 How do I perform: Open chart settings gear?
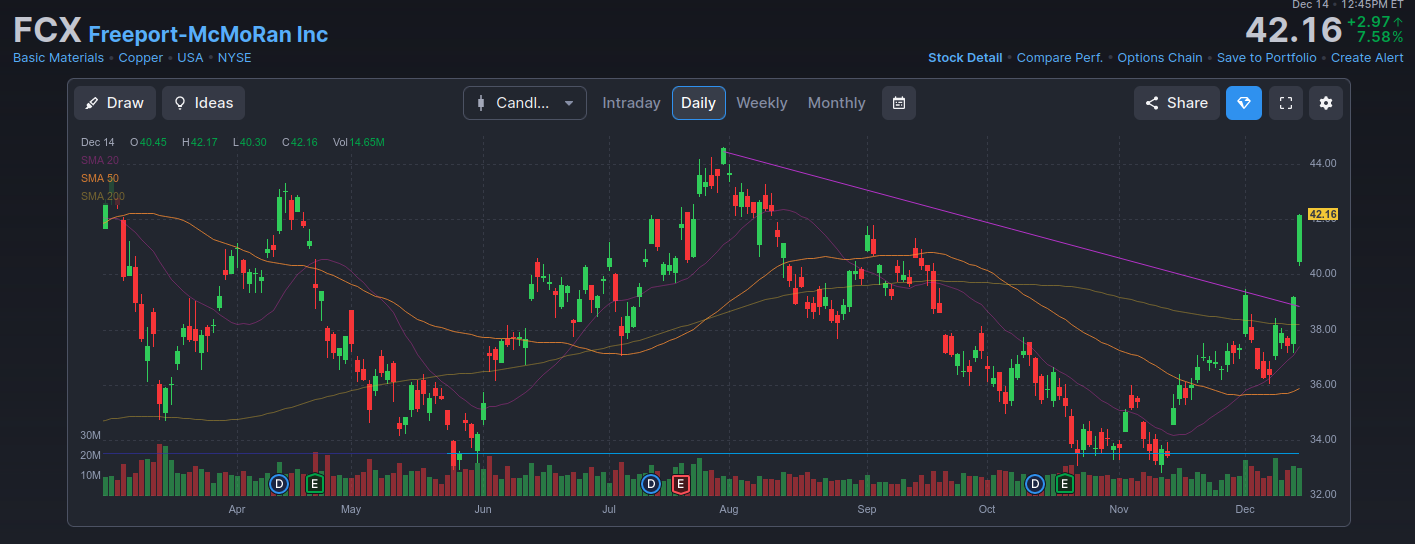tap(1326, 103)
